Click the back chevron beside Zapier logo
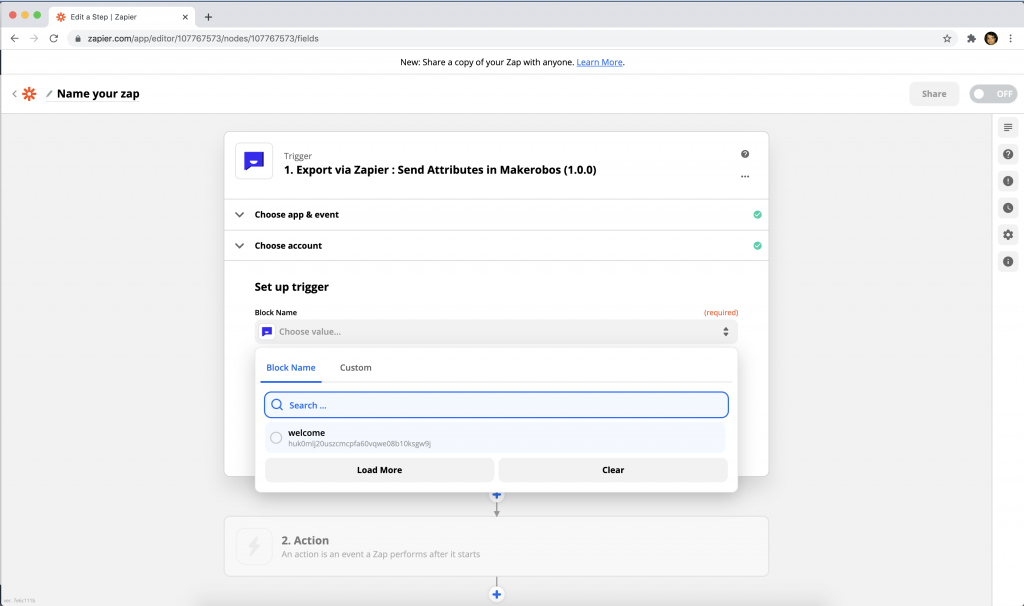This screenshot has width=1024, height=606. 14,94
